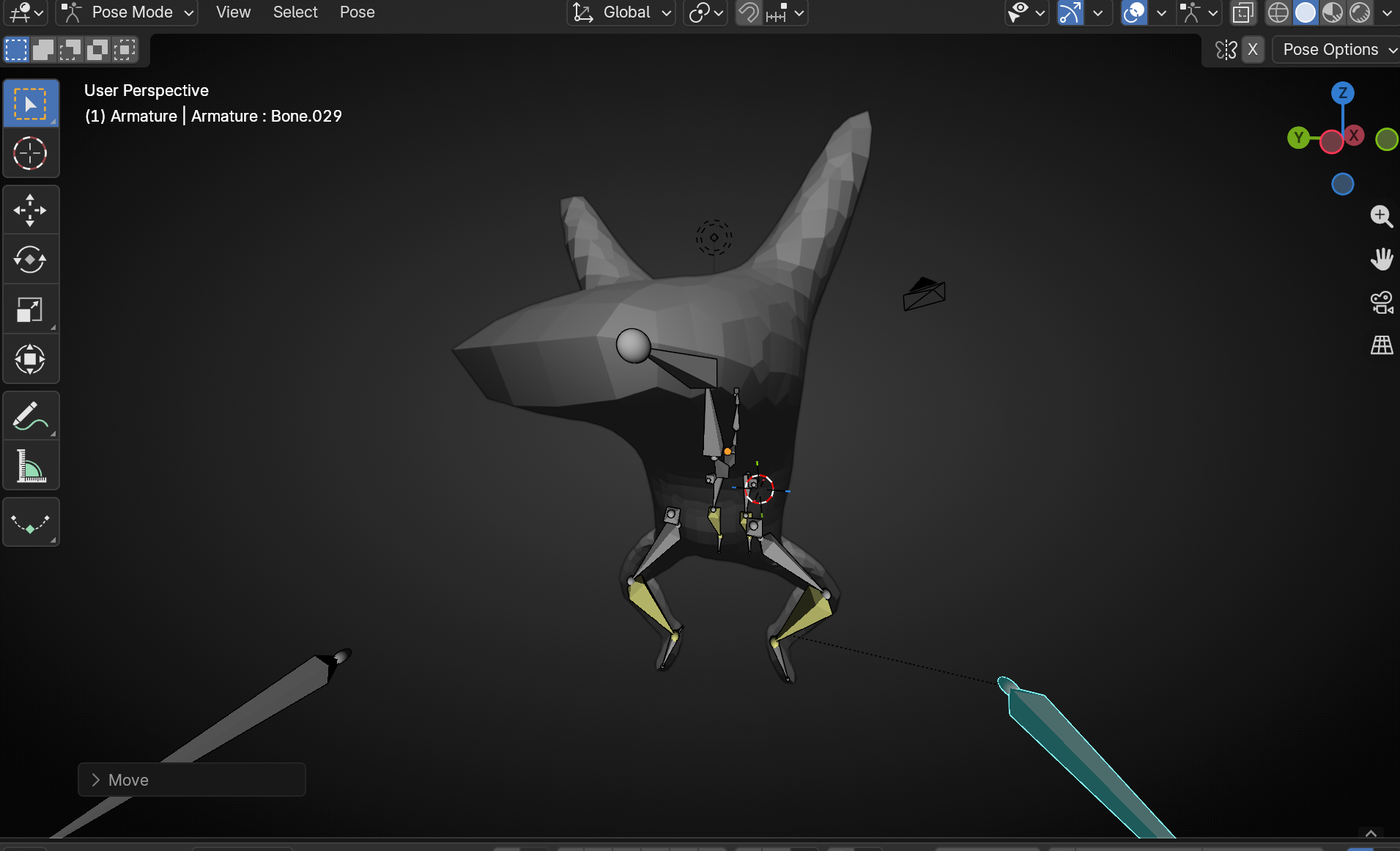Snap view to X axis on gizmo
The image size is (1400, 851).
click(1355, 135)
